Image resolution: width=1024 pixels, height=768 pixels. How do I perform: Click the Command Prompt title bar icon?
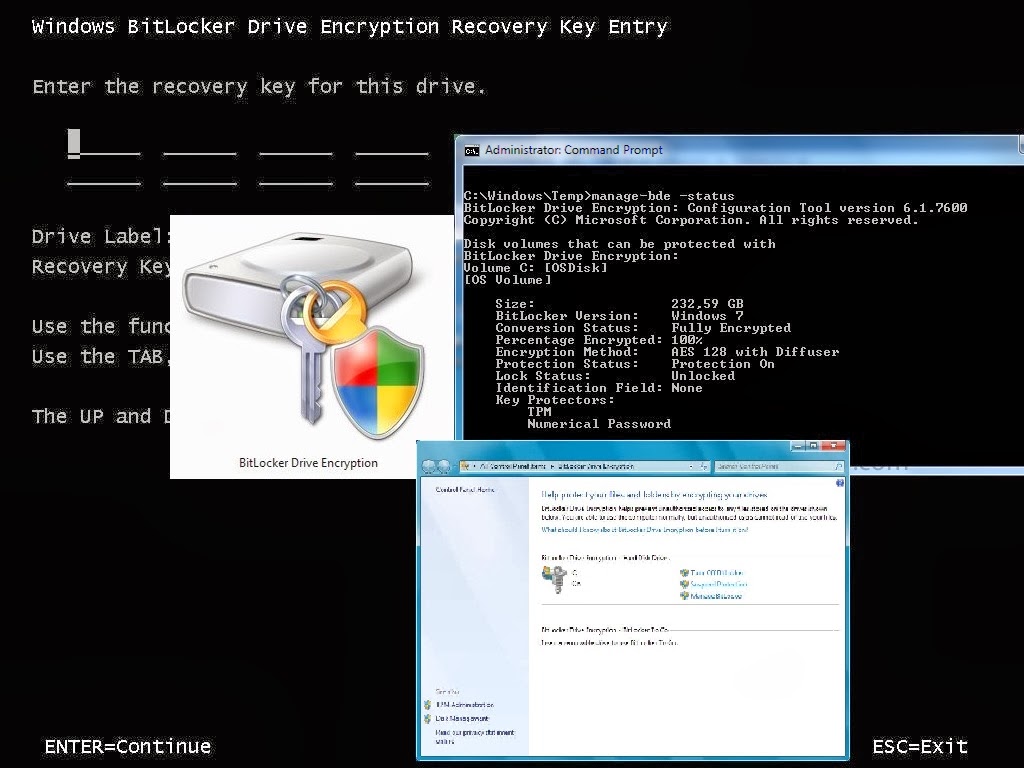(x=472, y=151)
